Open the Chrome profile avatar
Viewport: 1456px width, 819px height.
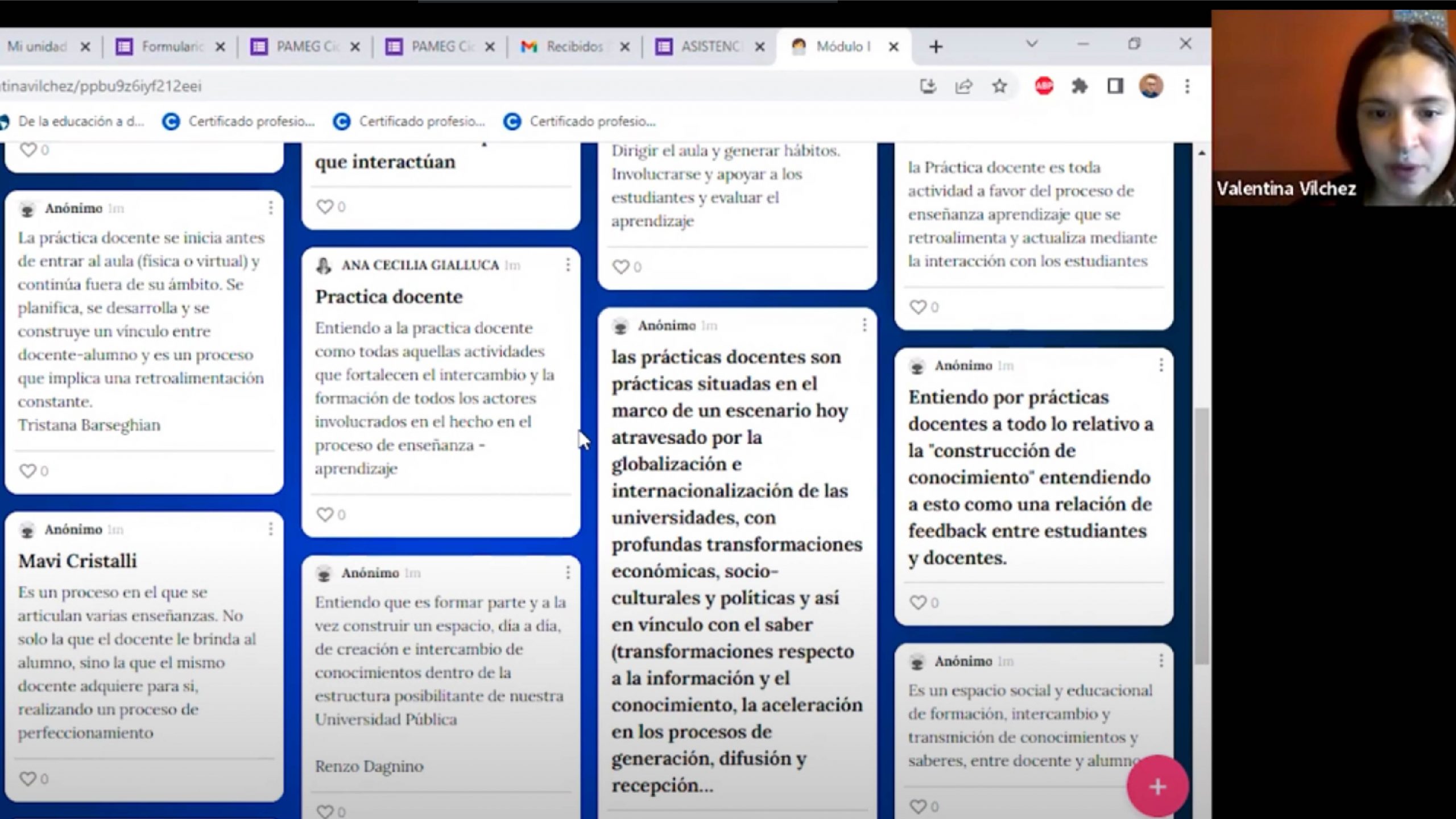(x=1151, y=86)
